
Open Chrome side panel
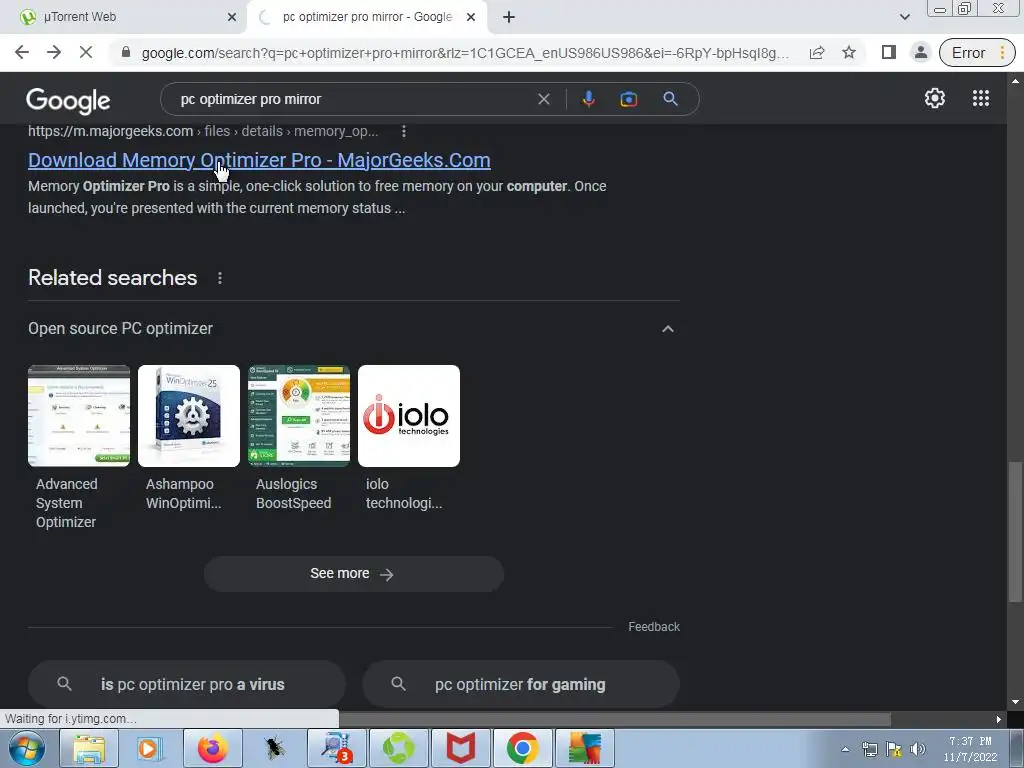[x=888, y=52]
